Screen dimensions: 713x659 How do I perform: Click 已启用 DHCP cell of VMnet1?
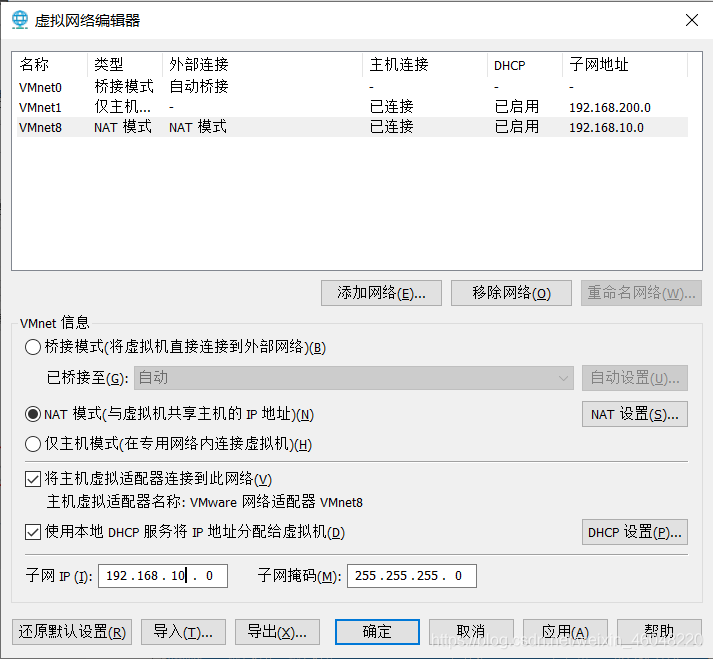(x=517, y=107)
